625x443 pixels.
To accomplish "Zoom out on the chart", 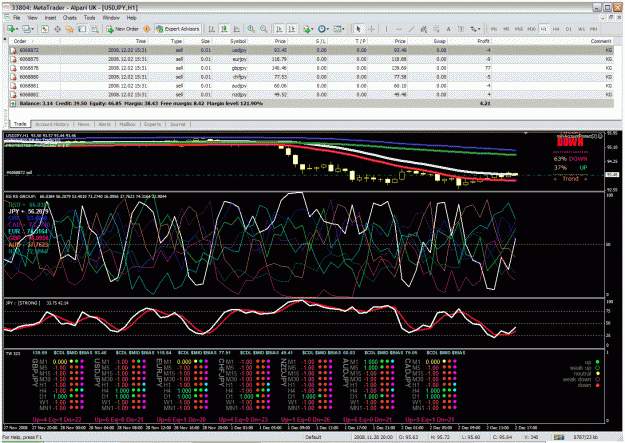I will (263, 29).
